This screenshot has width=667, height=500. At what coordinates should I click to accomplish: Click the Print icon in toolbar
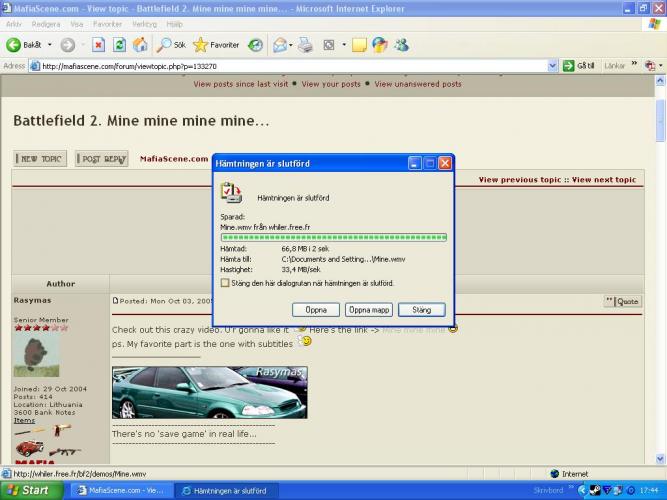(304, 45)
